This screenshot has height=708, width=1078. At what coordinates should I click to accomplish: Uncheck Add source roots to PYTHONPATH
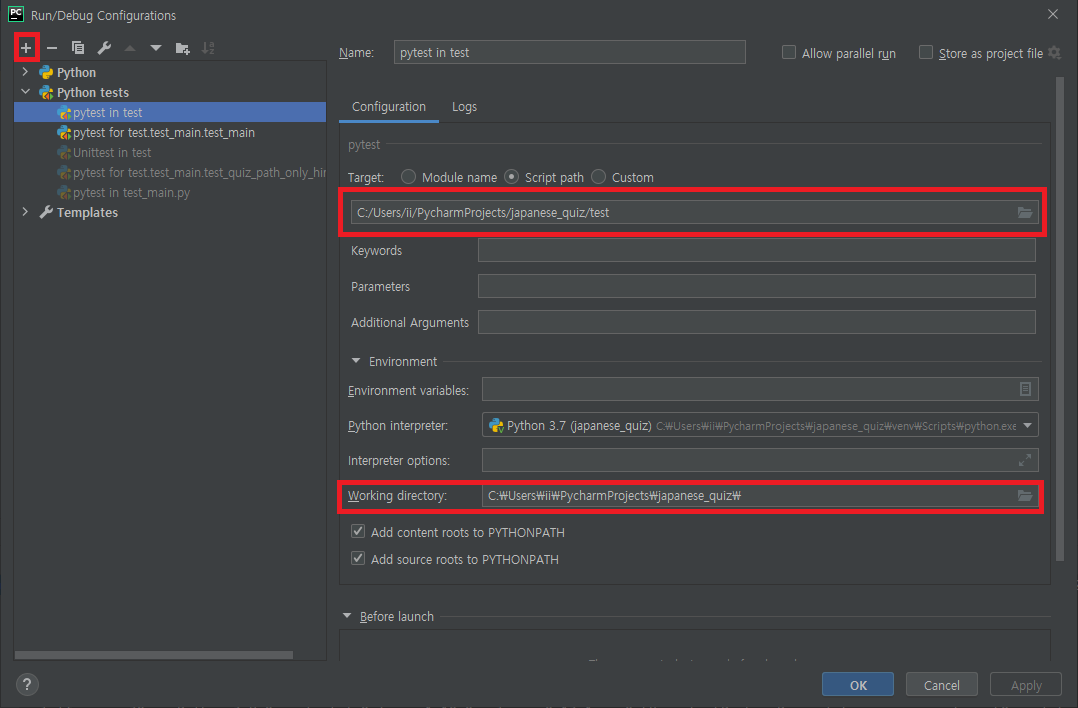click(x=358, y=558)
